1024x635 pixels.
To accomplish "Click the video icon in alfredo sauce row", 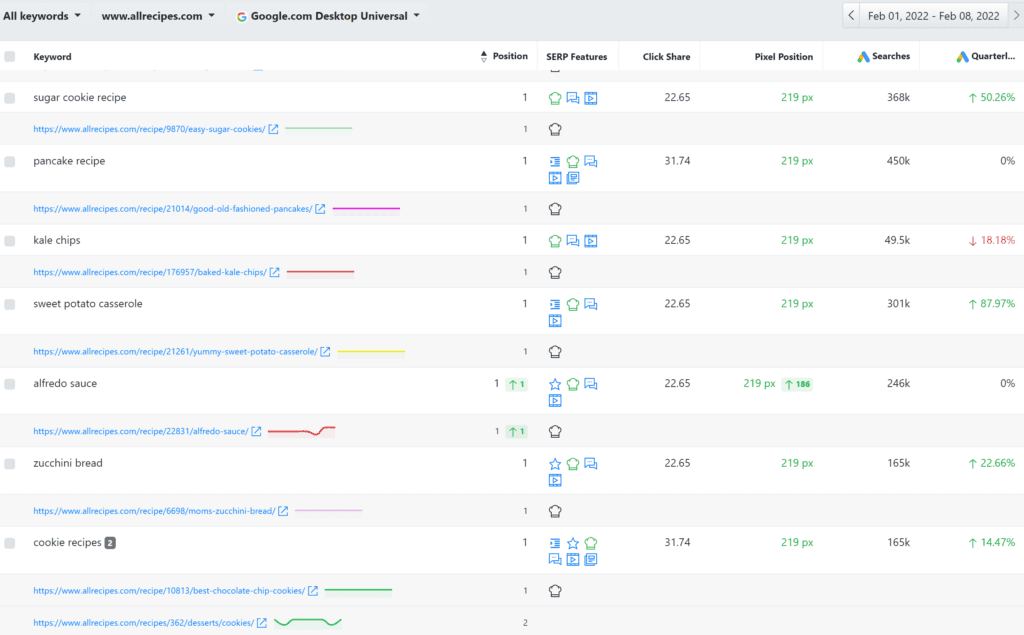I will (x=554, y=400).
